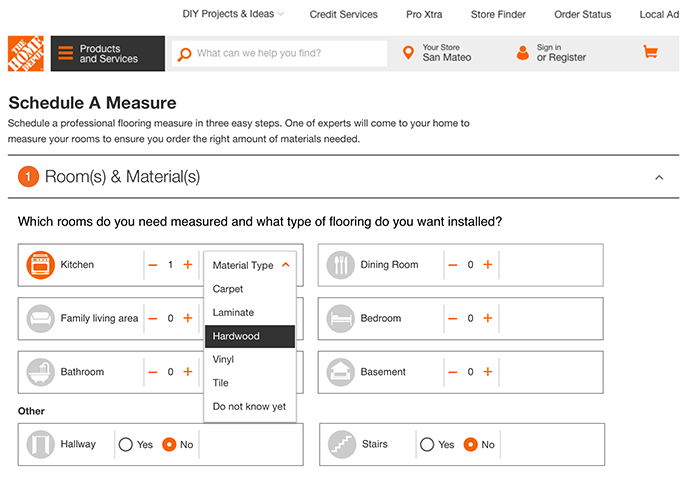This screenshot has height=500, width=700.
Task: Choose Tile material option
Action: click(x=250, y=383)
